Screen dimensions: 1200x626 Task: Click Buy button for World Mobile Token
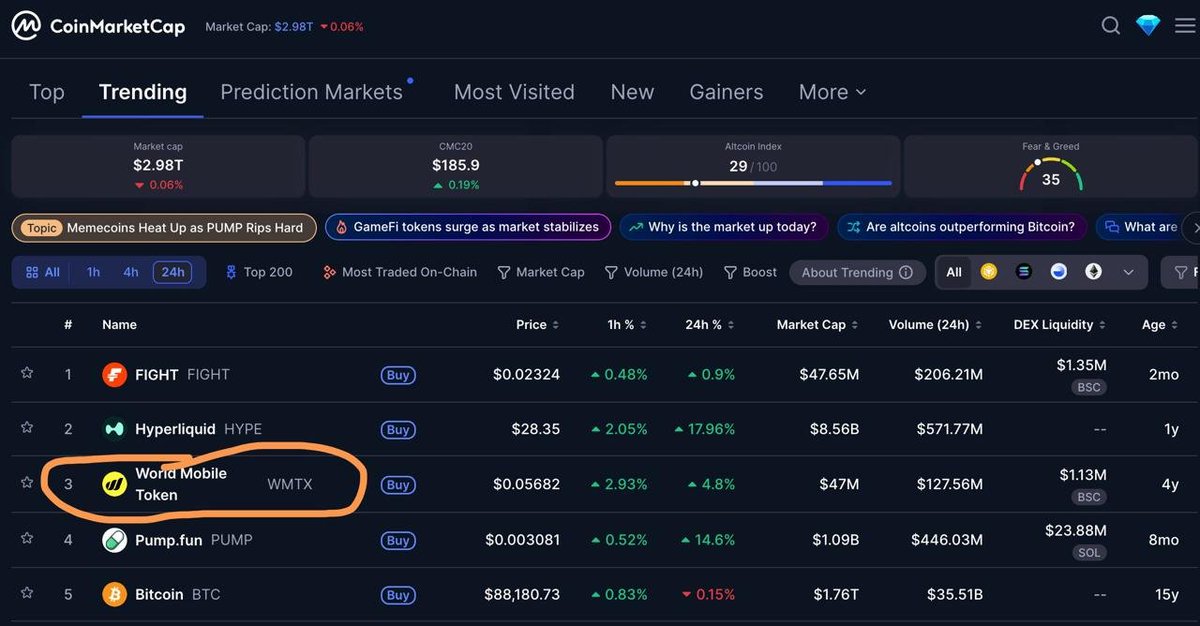coord(398,485)
